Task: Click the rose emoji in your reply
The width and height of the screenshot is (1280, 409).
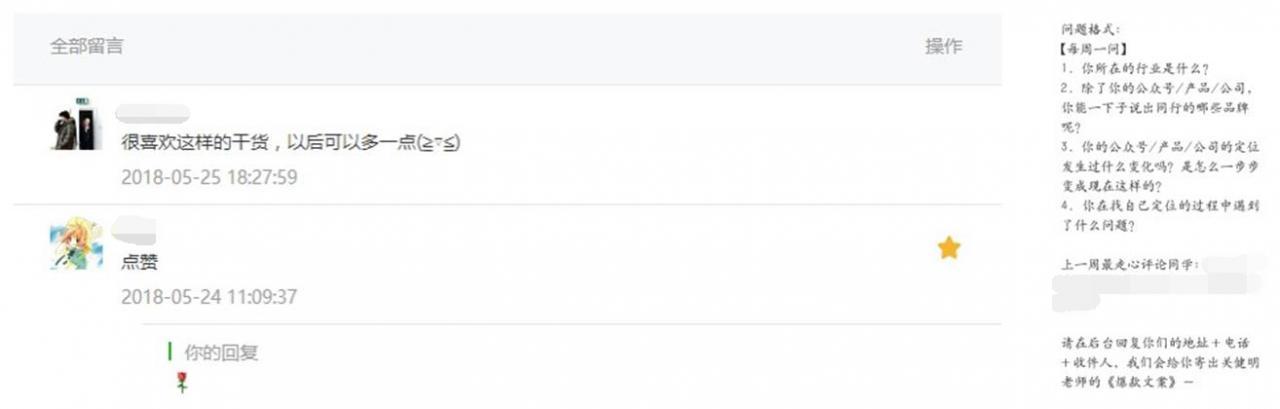Action: point(182,381)
